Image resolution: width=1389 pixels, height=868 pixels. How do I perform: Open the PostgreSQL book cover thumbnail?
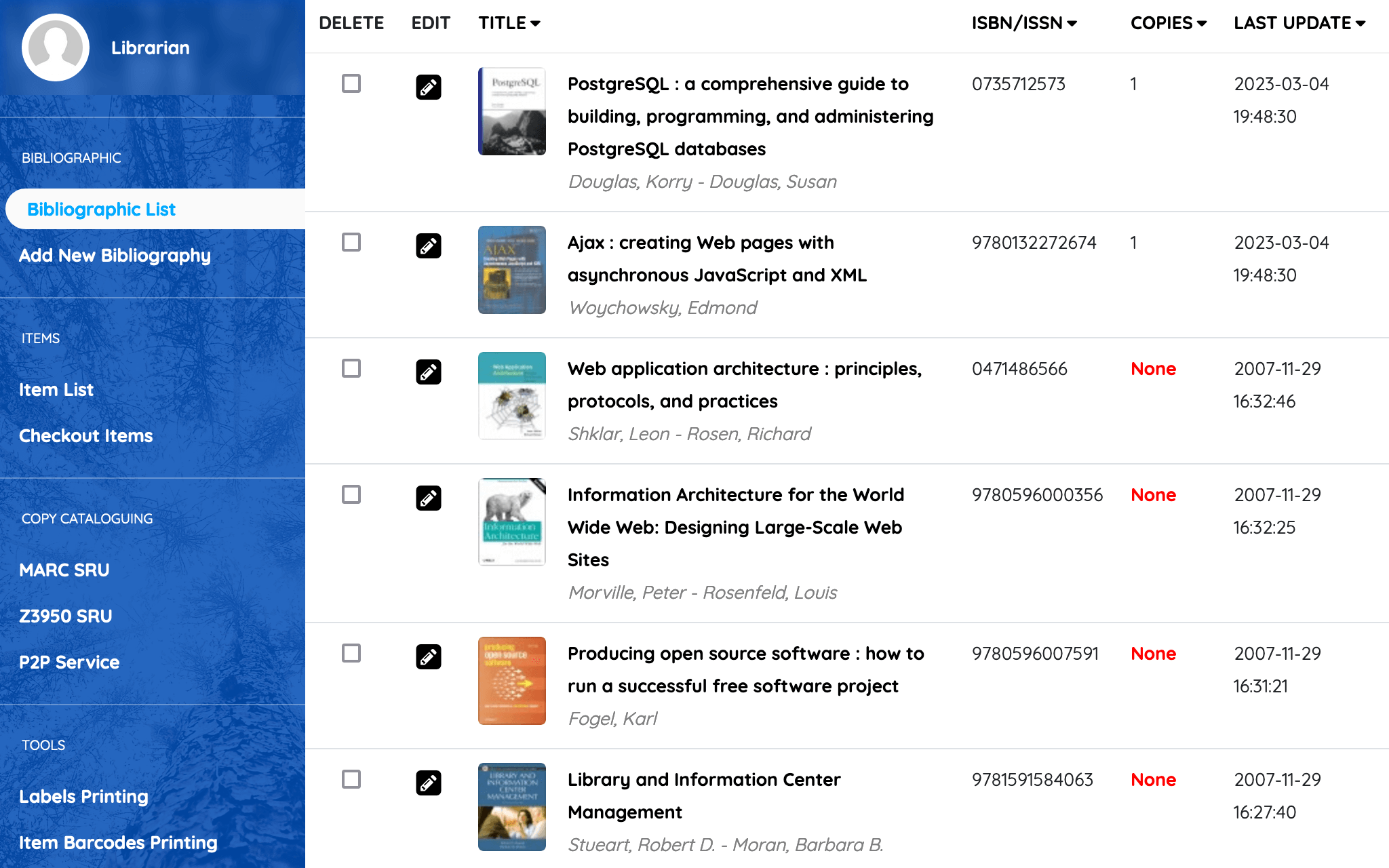pyautogui.click(x=511, y=111)
